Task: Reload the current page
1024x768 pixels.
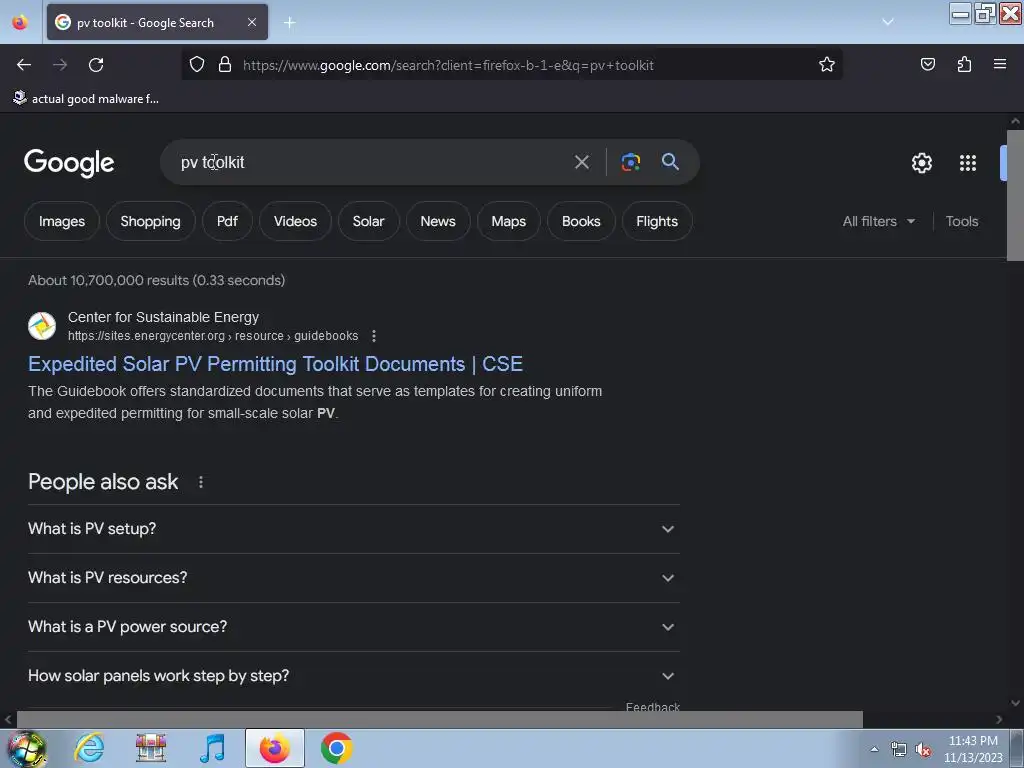Action: click(x=96, y=65)
